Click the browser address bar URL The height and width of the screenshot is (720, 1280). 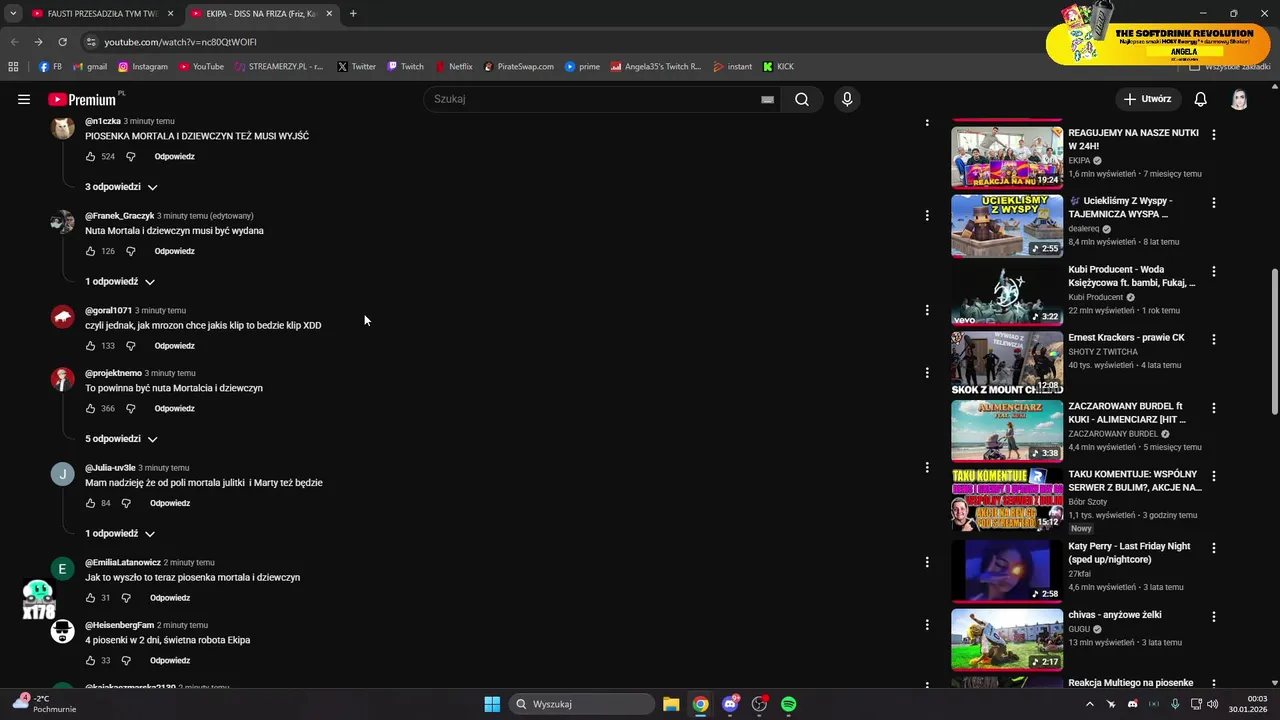pyautogui.click(x=181, y=42)
